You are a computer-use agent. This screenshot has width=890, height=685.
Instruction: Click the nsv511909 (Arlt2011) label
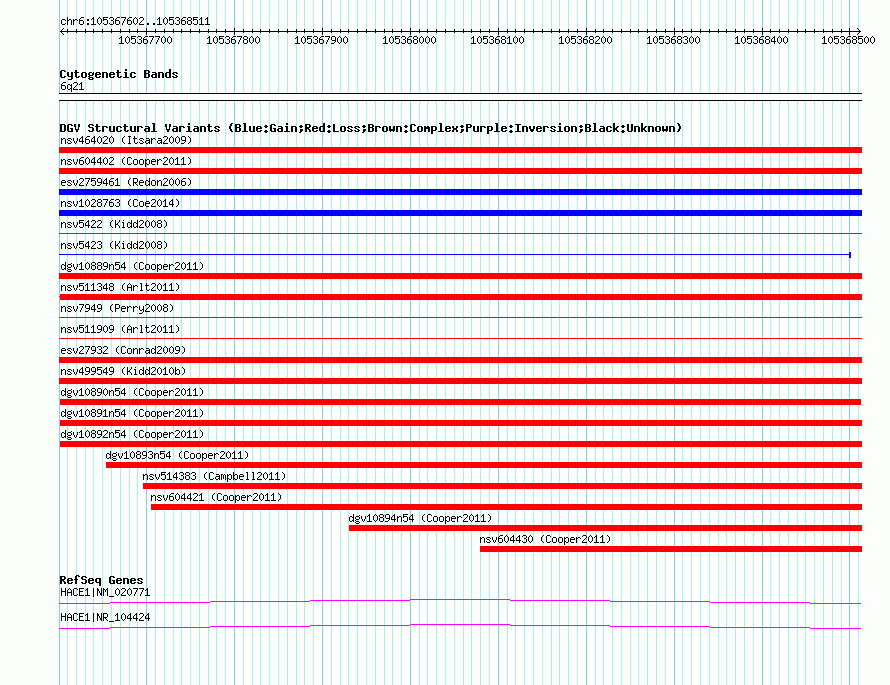[x=120, y=329]
